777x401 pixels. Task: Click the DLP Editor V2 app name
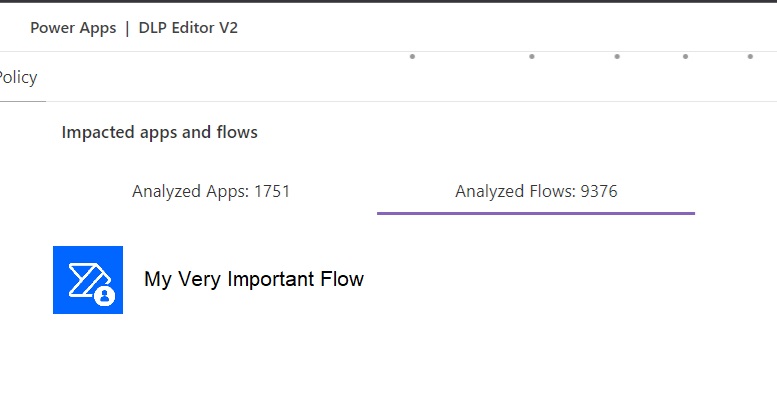[x=188, y=28]
